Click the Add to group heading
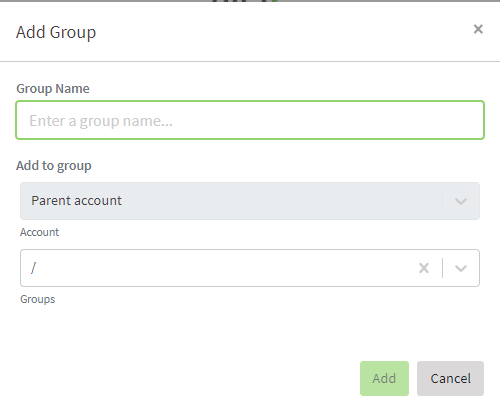 click(x=54, y=166)
